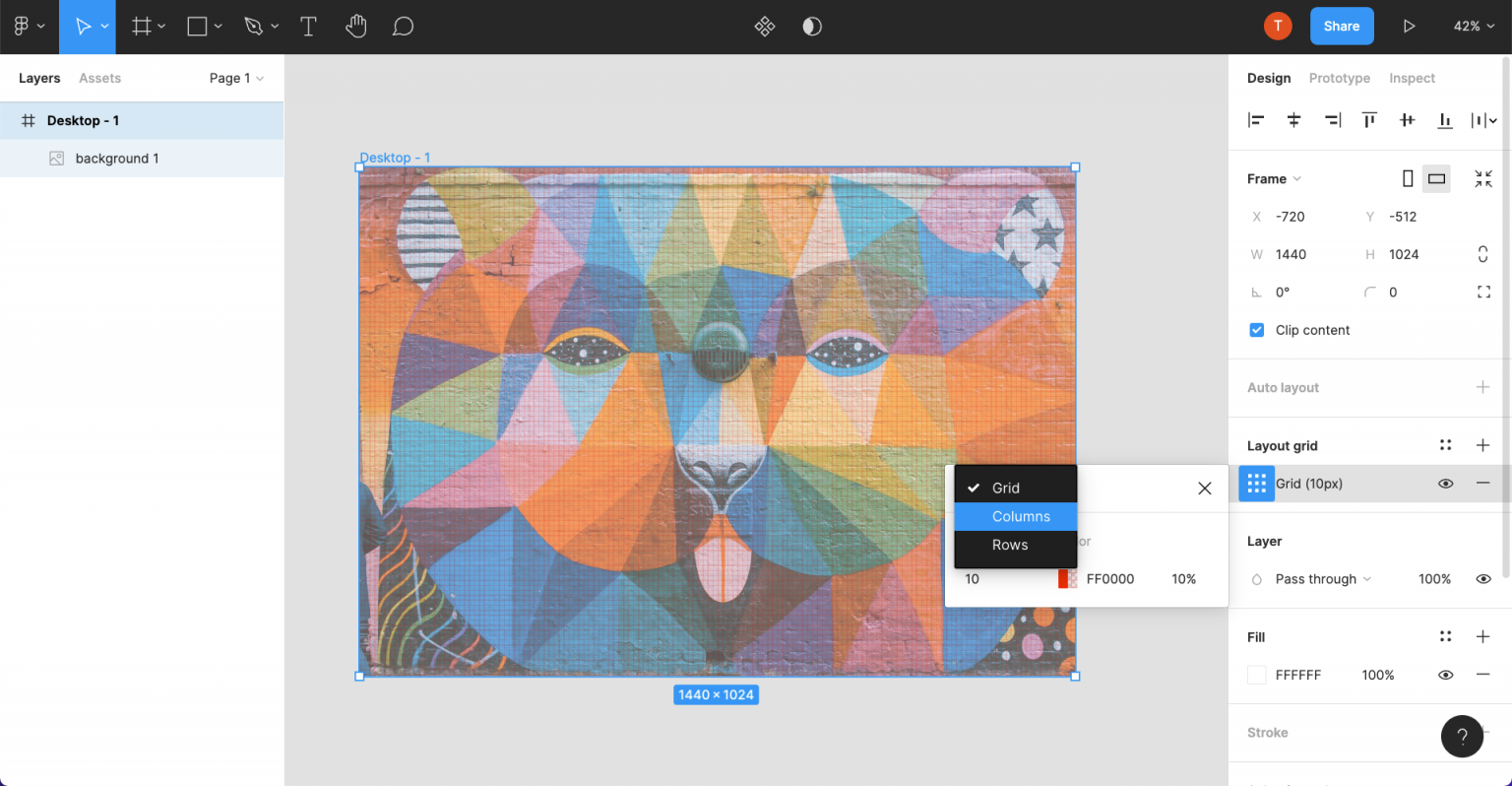Select the Hand tool

[x=355, y=27]
